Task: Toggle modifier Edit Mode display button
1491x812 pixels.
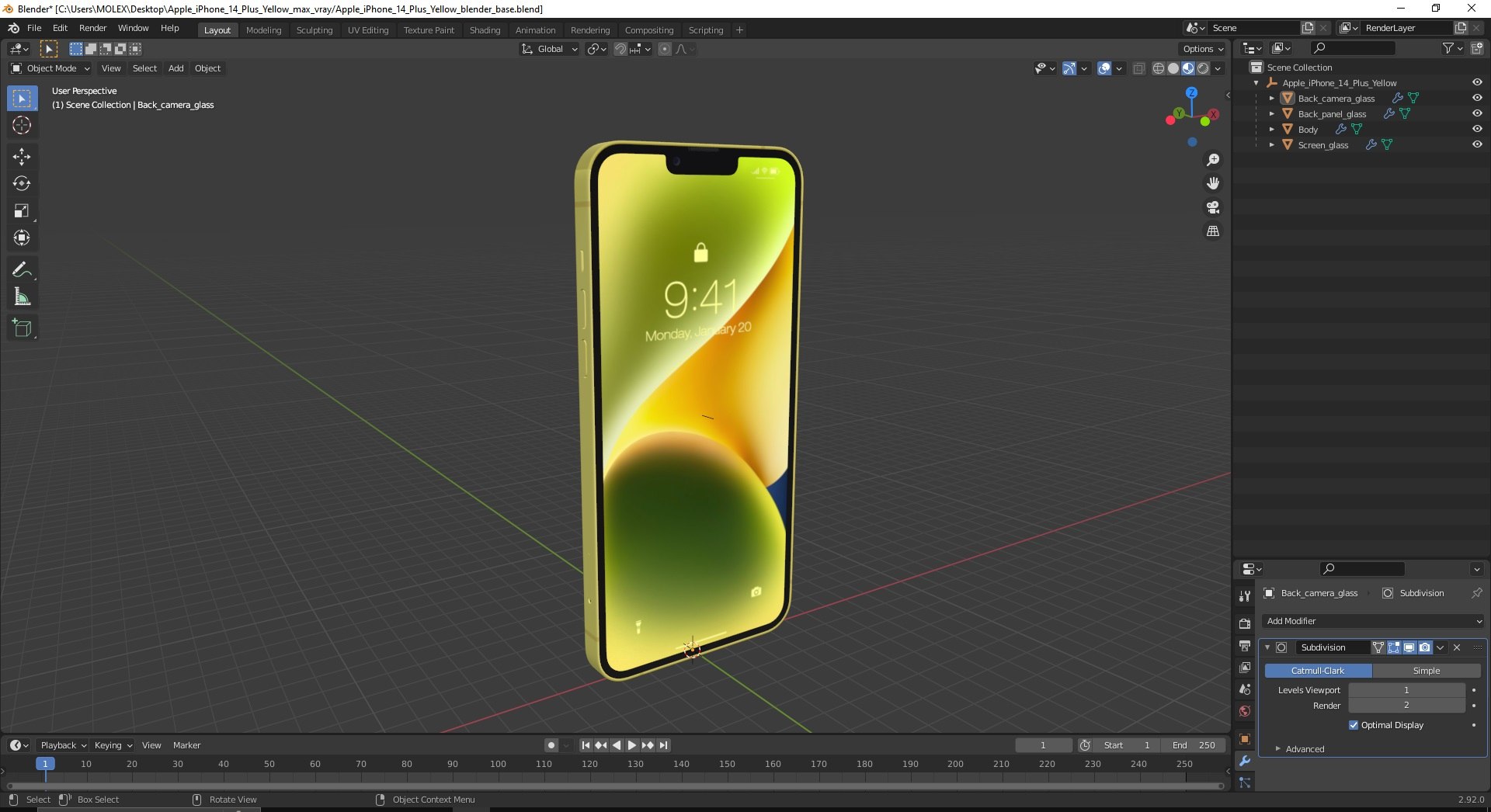Action: 1394,647
